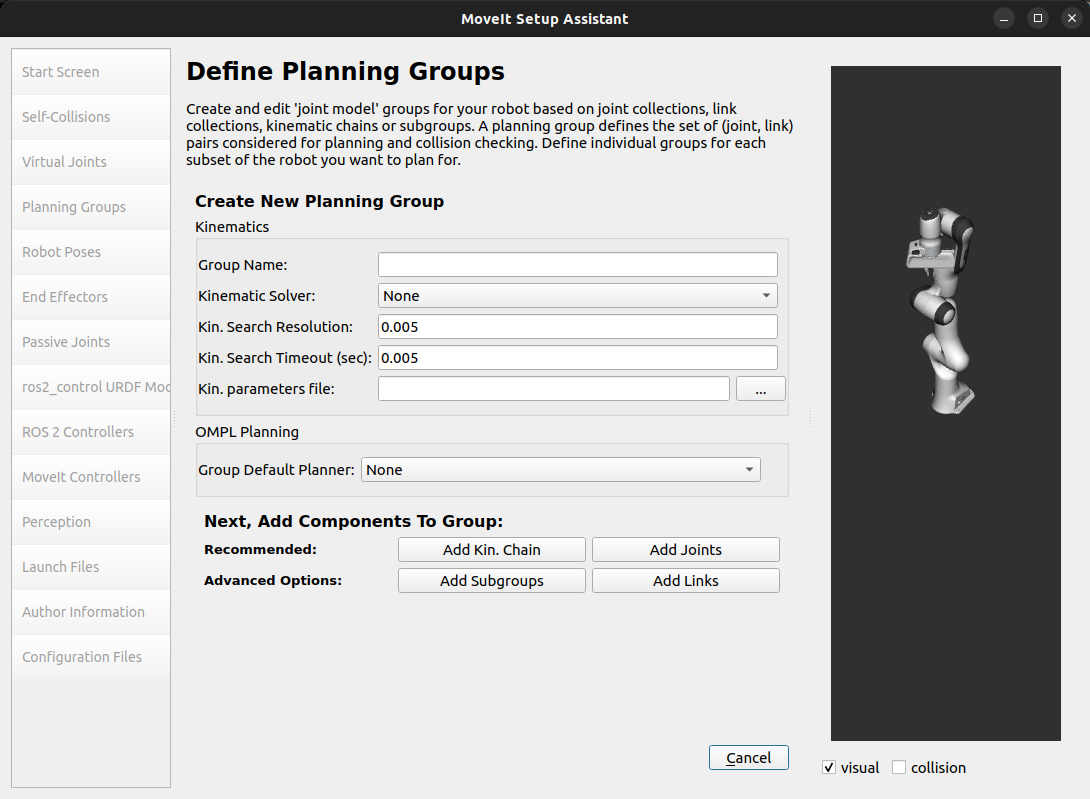
Task: Edit the Kin. Search Timeout value
Action: [577, 357]
